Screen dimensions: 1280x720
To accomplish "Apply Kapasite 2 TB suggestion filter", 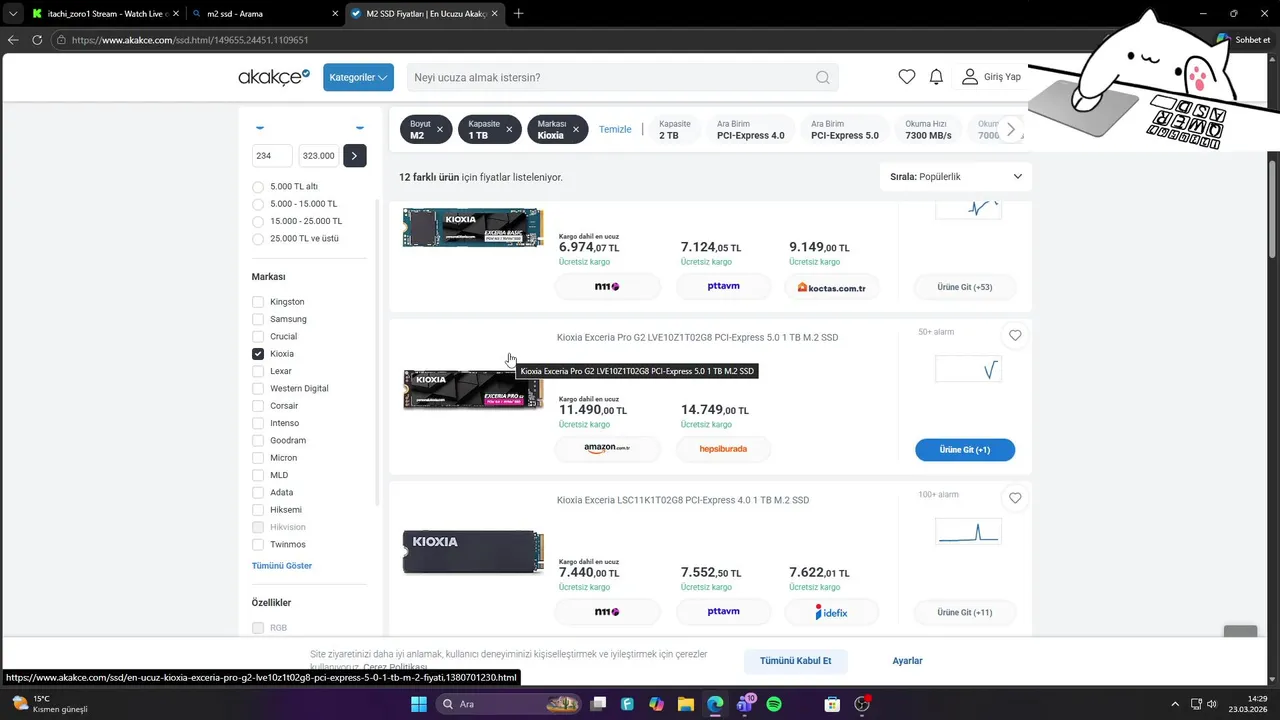I will (x=676, y=130).
